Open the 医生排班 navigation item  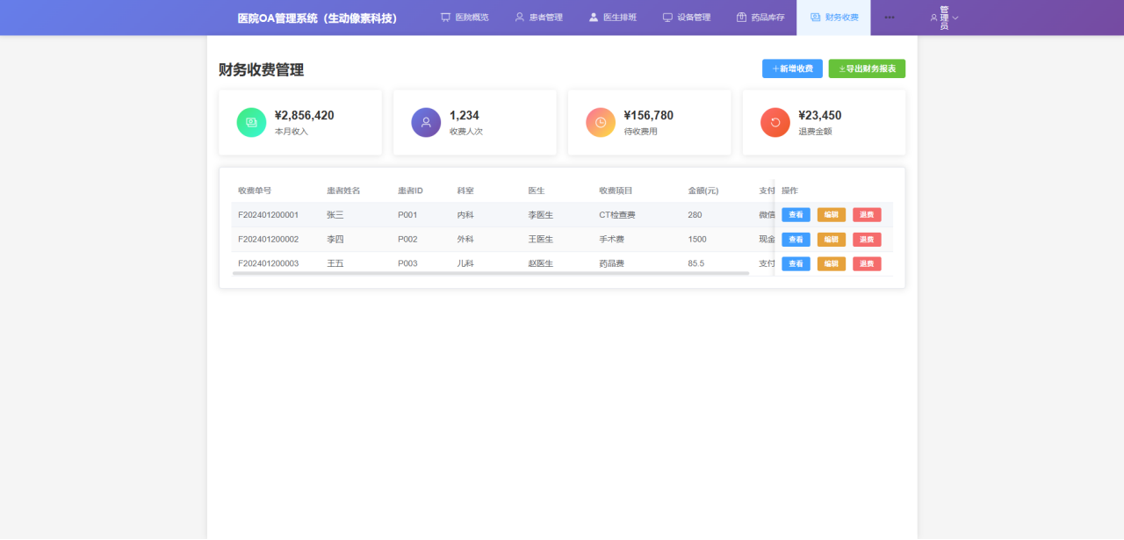click(612, 17)
